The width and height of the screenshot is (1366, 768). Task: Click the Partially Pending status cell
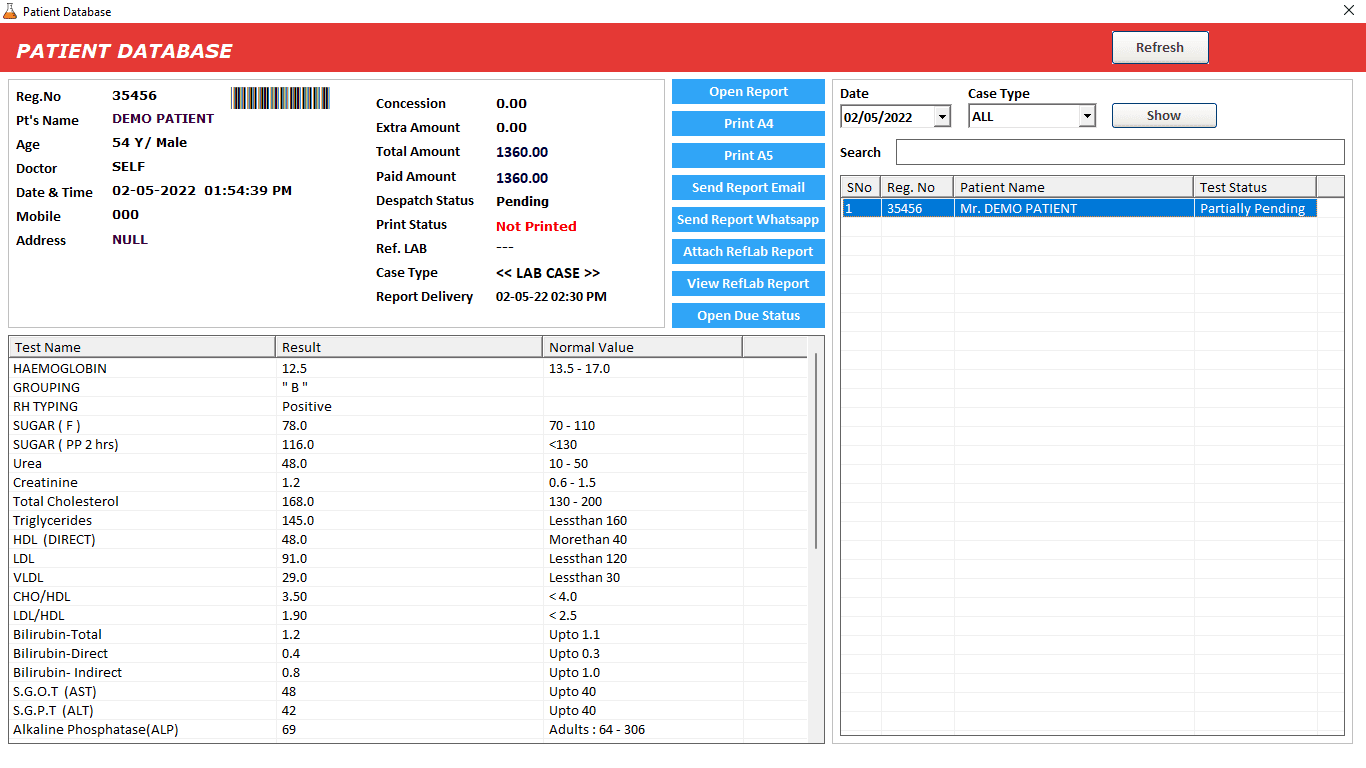point(1255,209)
